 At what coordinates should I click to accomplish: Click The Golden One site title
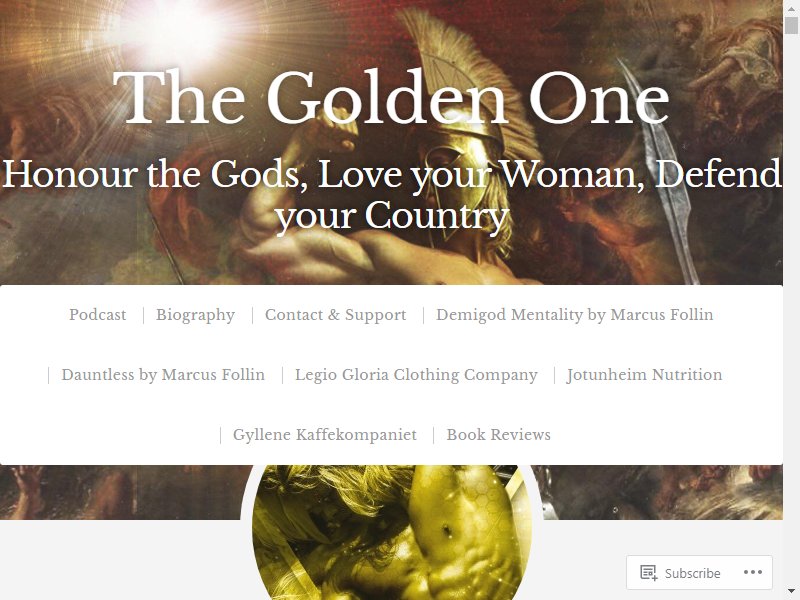391,97
